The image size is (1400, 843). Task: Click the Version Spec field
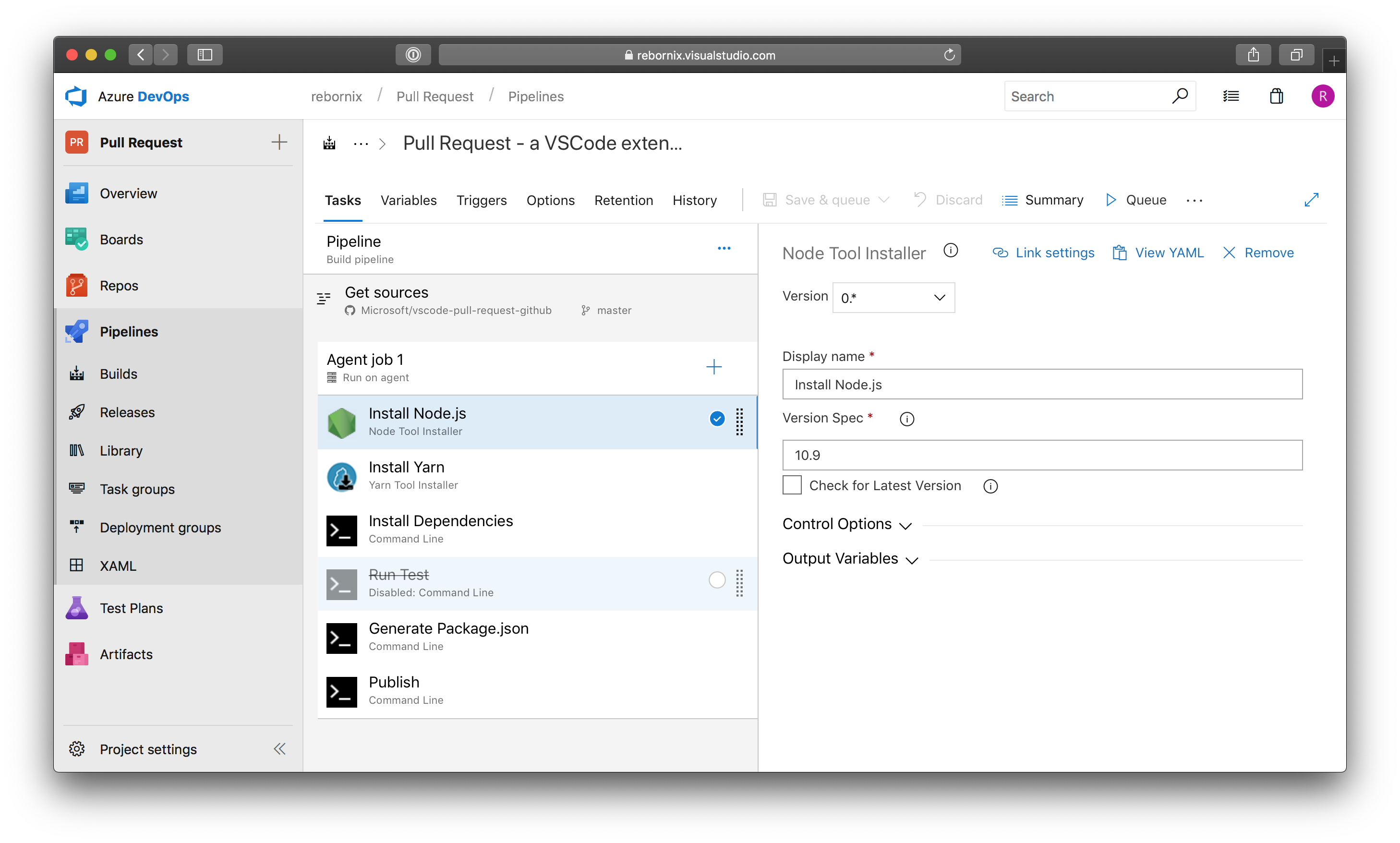pyautogui.click(x=1042, y=455)
